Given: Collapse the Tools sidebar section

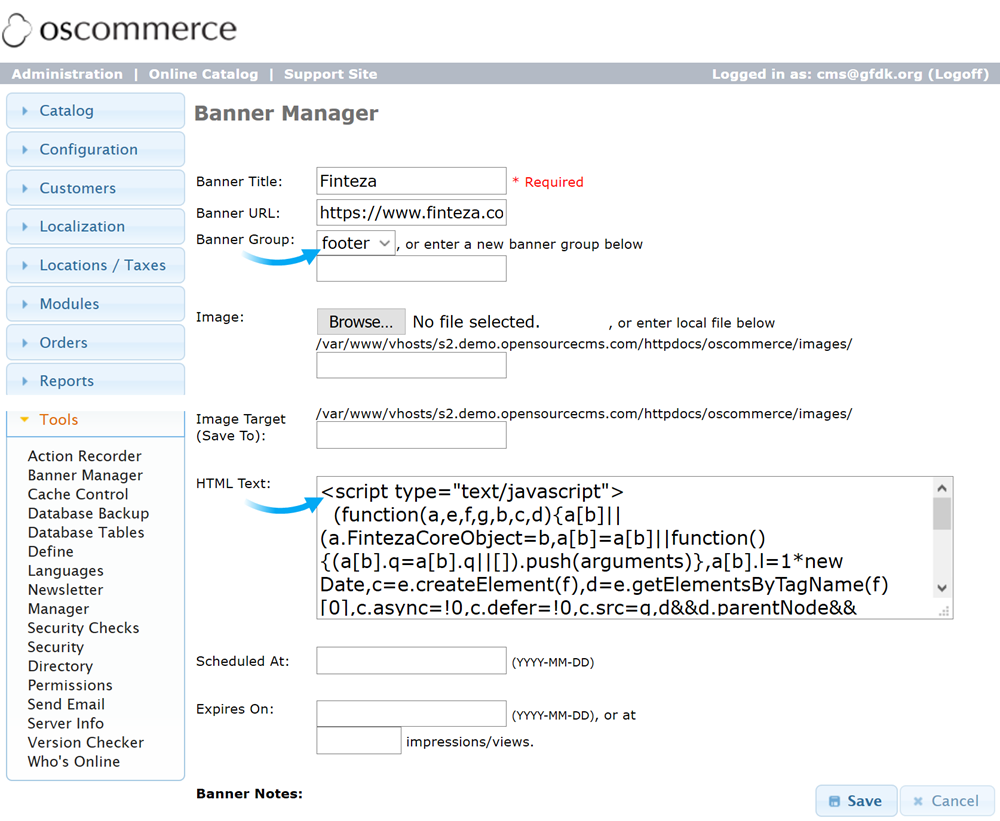Looking at the screenshot, I should coord(58,420).
